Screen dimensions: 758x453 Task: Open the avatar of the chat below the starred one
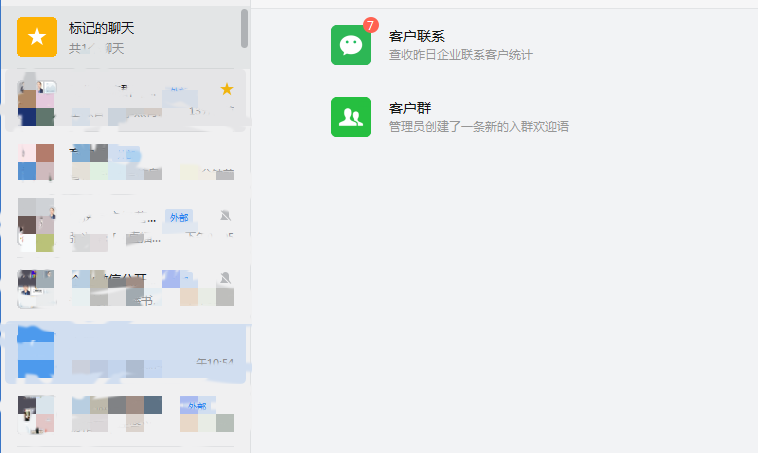[37, 162]
